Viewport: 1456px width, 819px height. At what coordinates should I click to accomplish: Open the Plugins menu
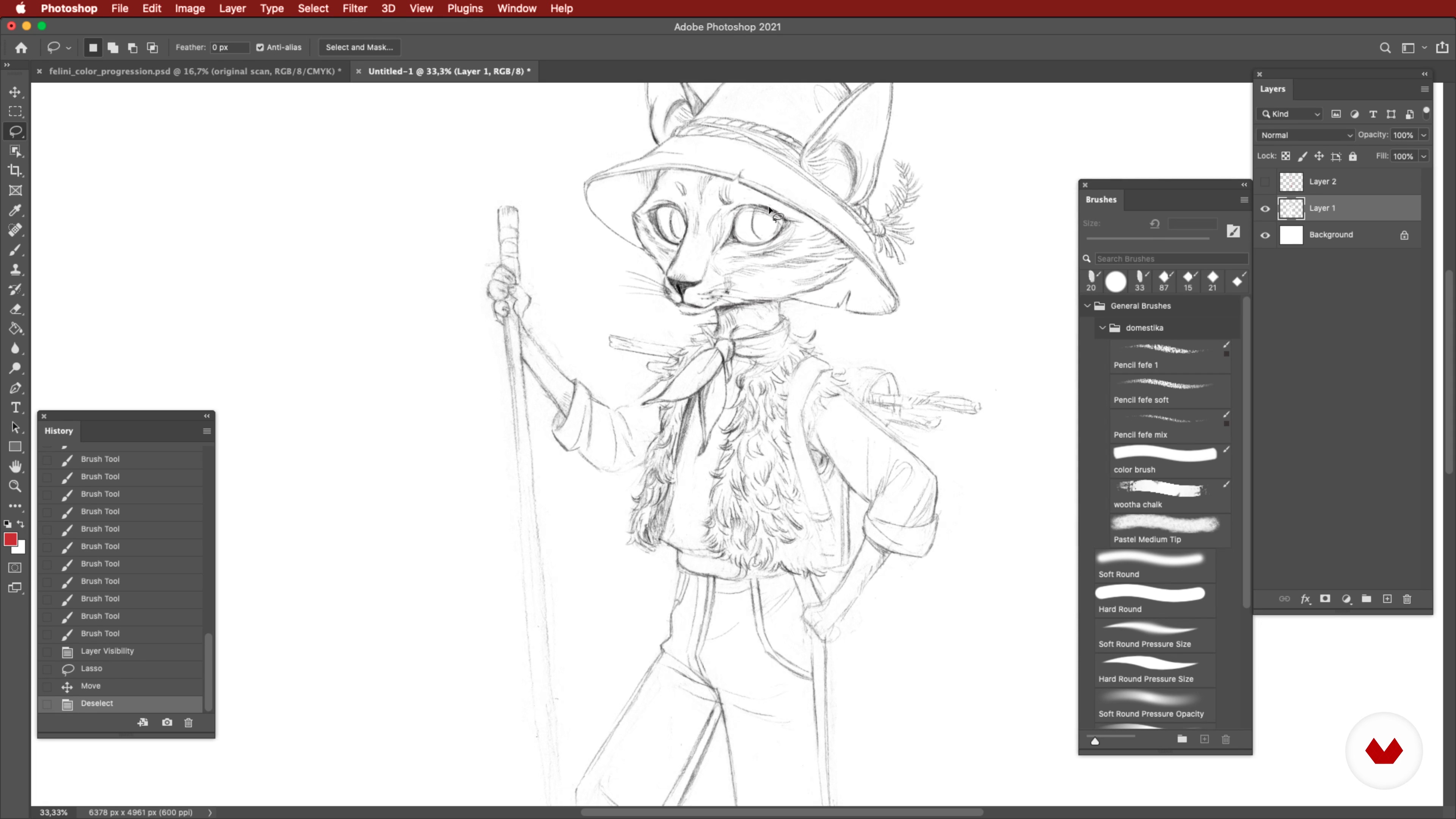tap(465, 8)
